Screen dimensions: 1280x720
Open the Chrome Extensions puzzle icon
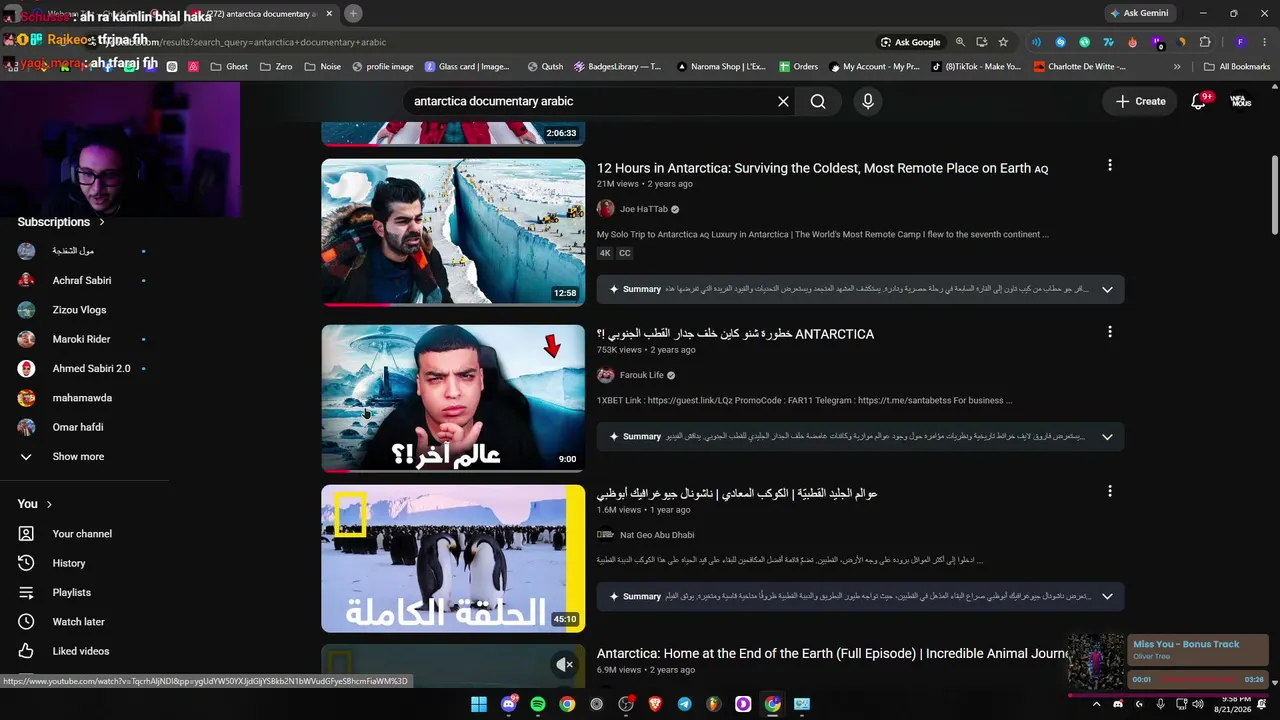(1205, 42)
